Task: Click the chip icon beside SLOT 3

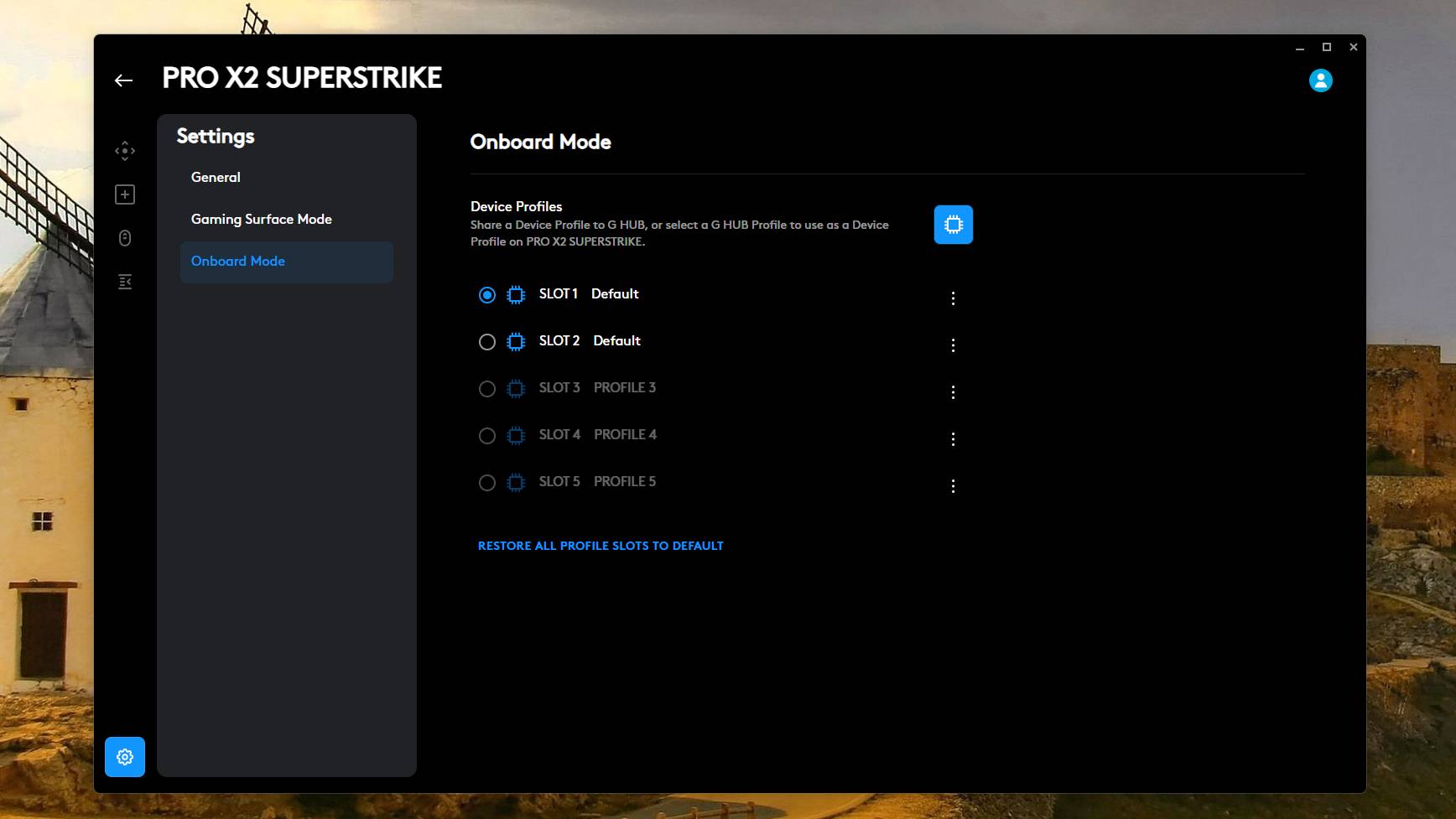Action: coord(514,388)
